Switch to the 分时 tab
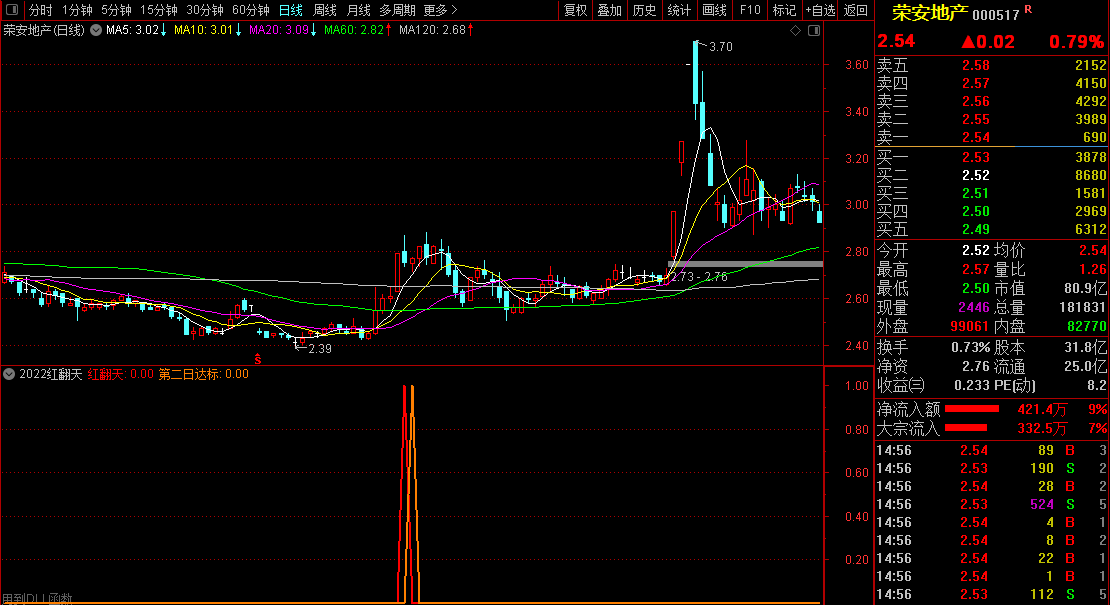The image size is (1110, 605). 40,10
